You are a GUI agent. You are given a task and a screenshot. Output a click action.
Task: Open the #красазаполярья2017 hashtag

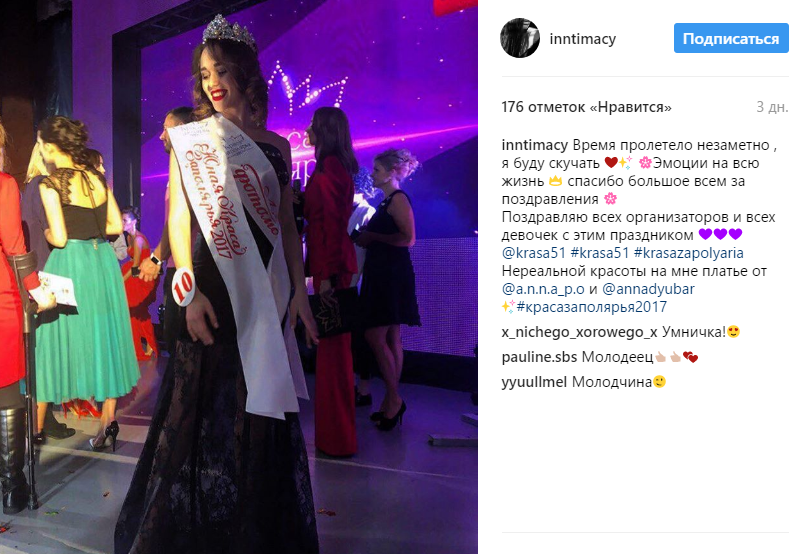[591, 307]
